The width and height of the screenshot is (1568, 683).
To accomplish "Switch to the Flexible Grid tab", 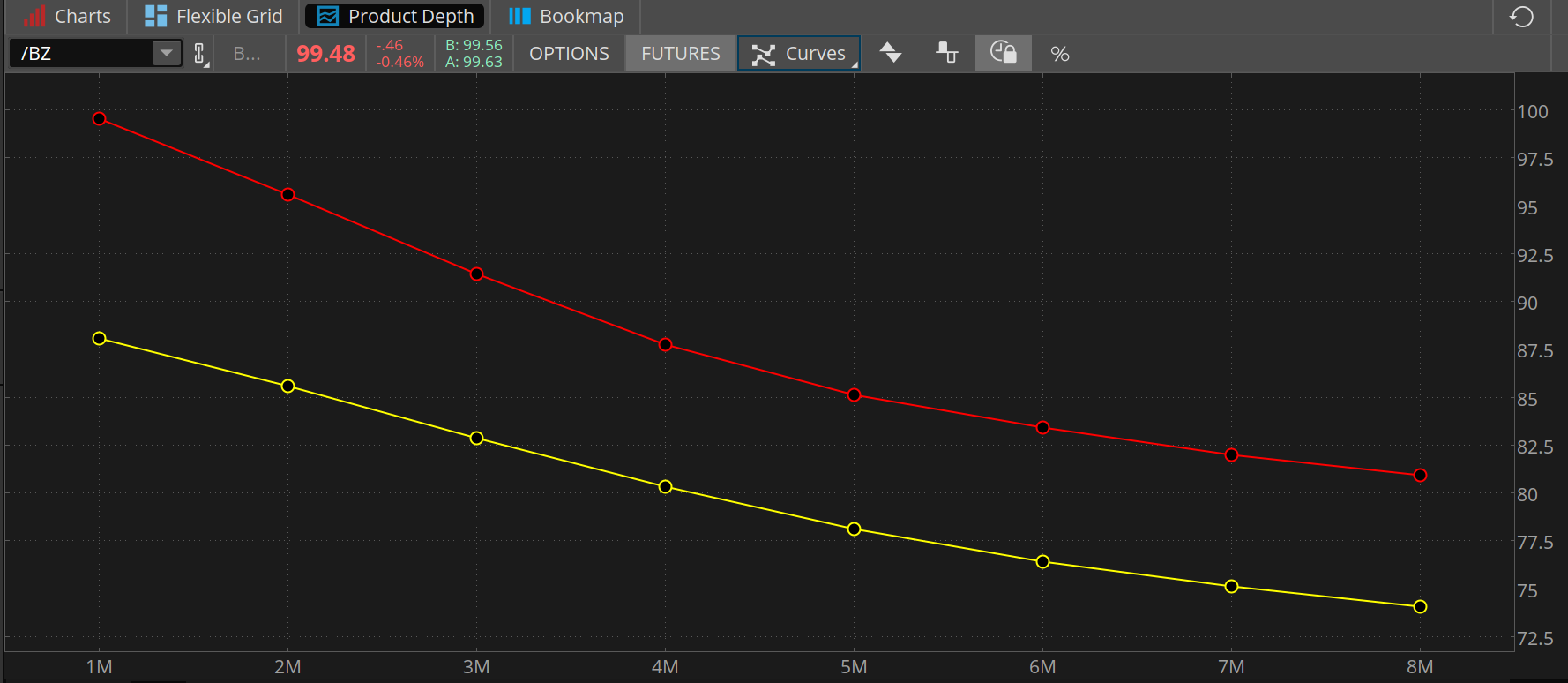I will 213,17.
